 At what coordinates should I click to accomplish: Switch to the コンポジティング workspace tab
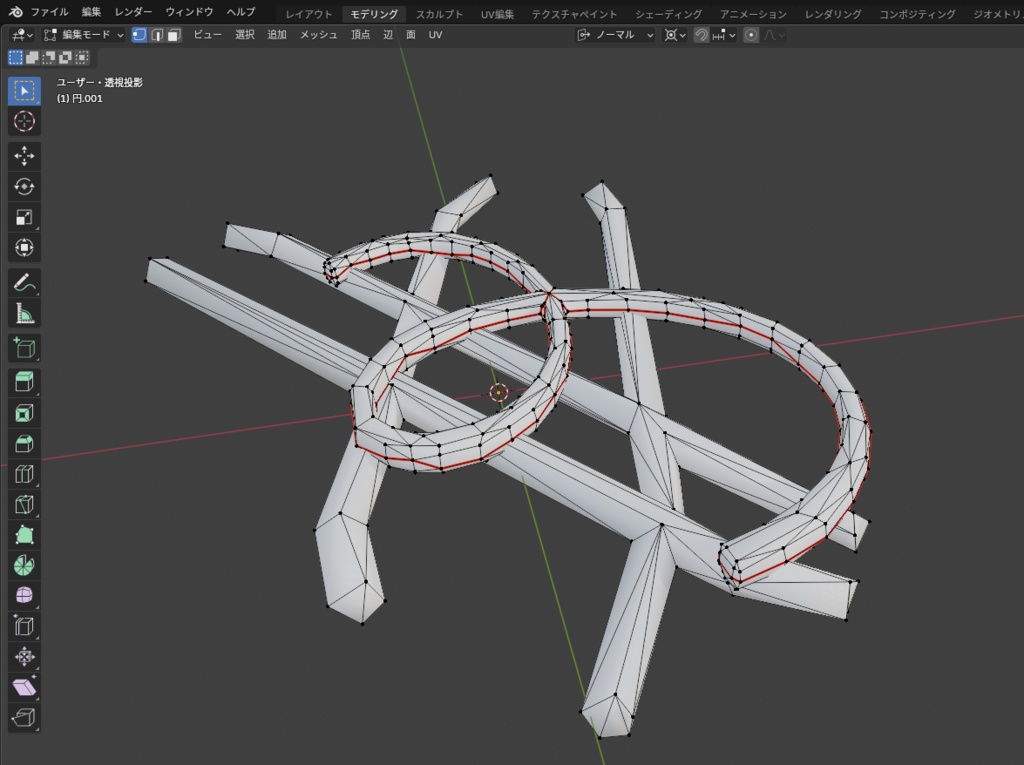tap(918, 14)
